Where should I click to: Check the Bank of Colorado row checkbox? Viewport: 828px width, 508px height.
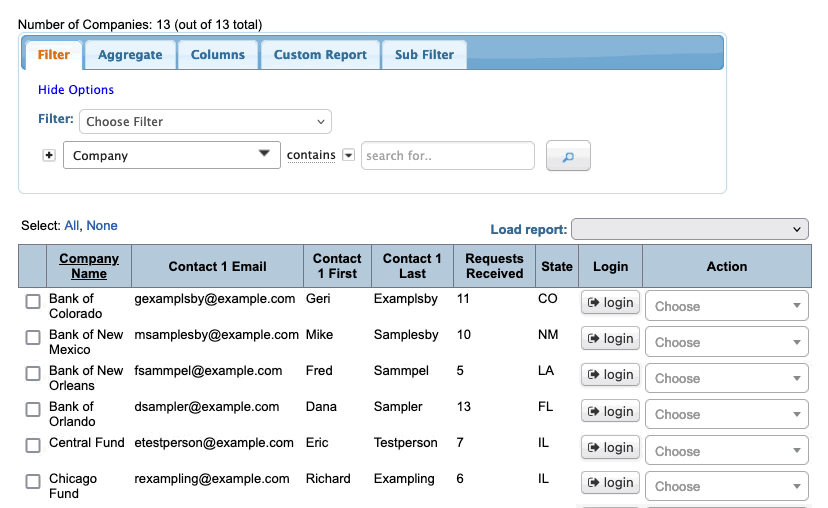pos(33,301)
